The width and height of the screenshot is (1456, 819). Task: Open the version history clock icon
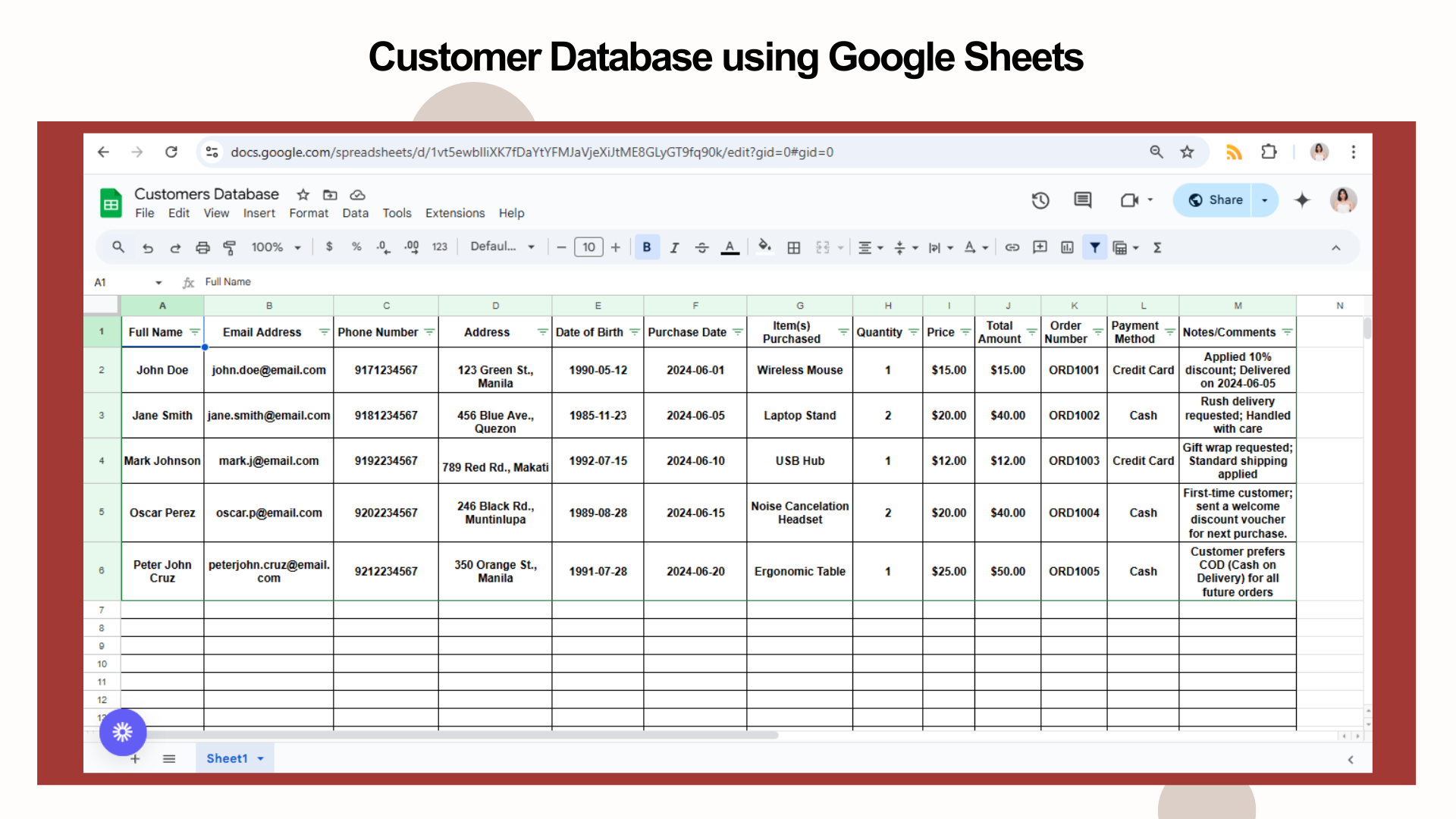pyautogui.click(x=1040, y=200)
